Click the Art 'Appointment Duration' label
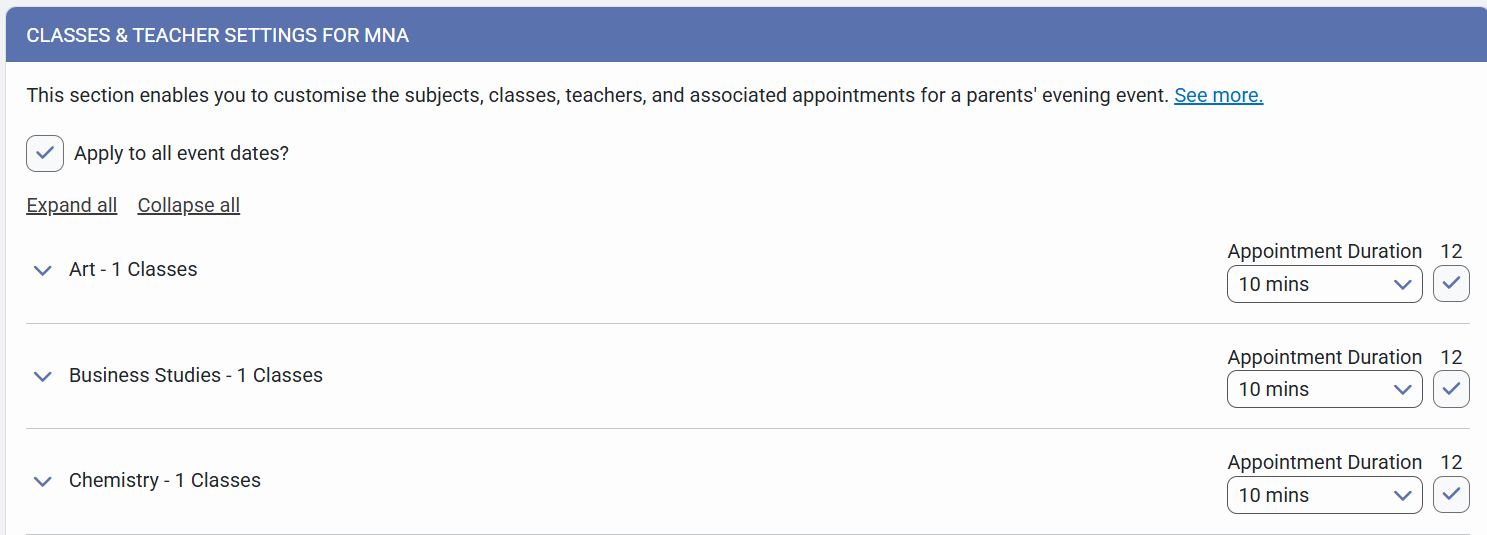This screenshot has height=535, width=1487. [x=1324, y=251]
